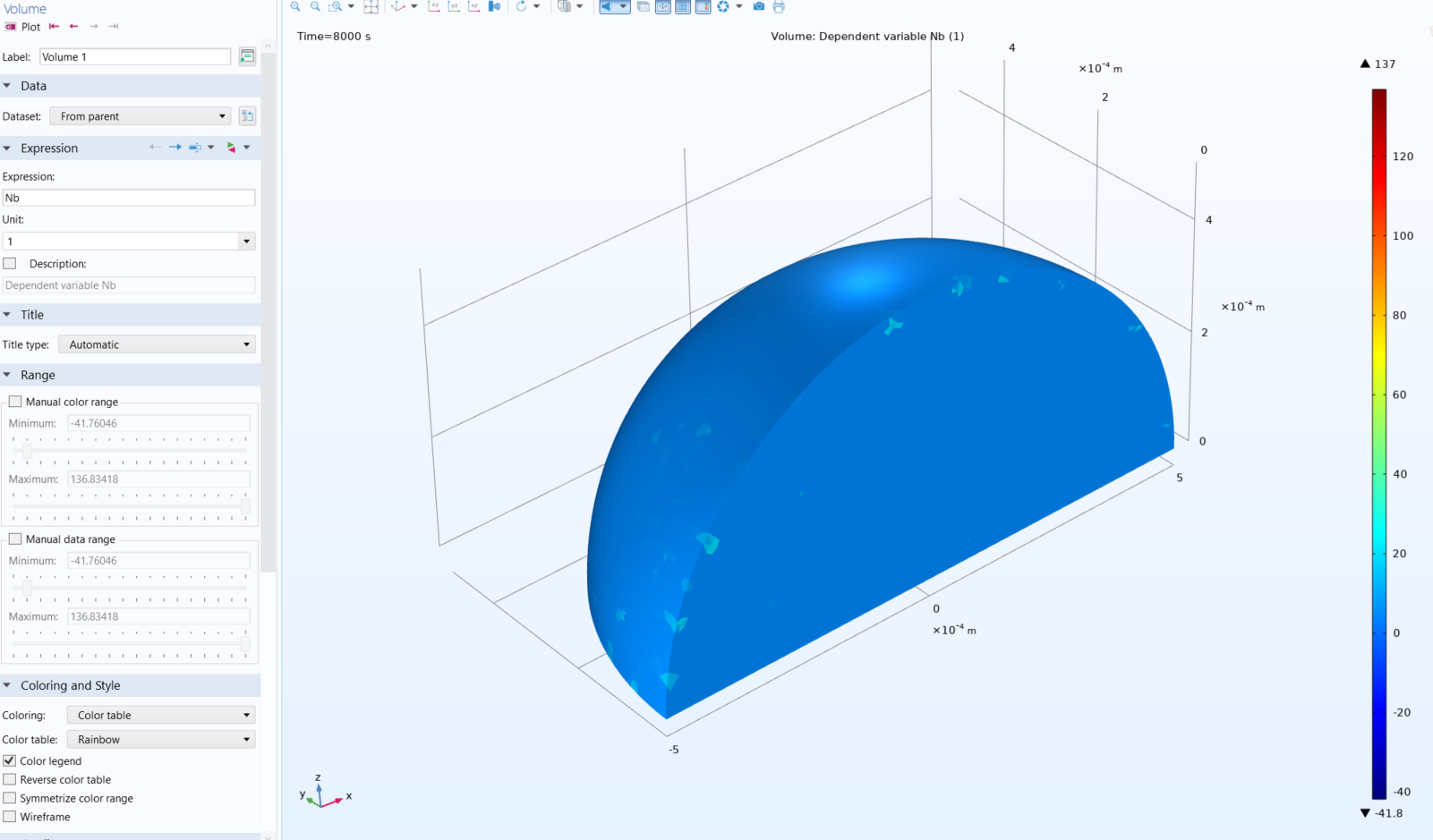
Task: Enable the Wireframe checkbox
Action: [10, 817]
